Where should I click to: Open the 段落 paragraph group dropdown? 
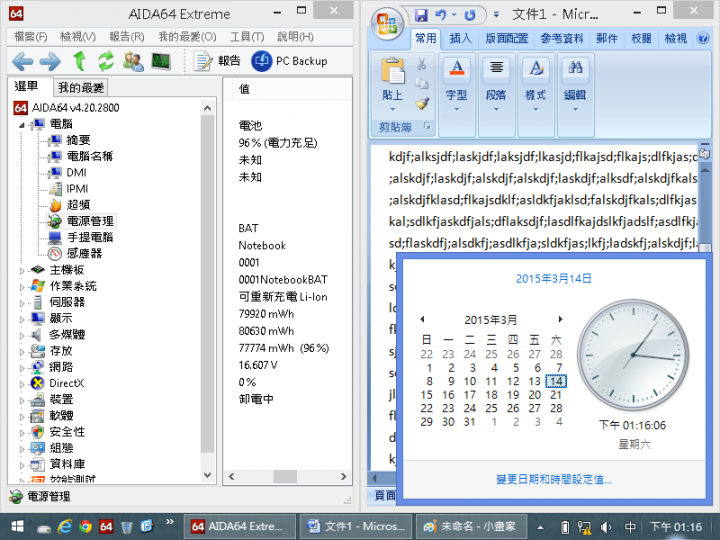[x=496, y=109]
